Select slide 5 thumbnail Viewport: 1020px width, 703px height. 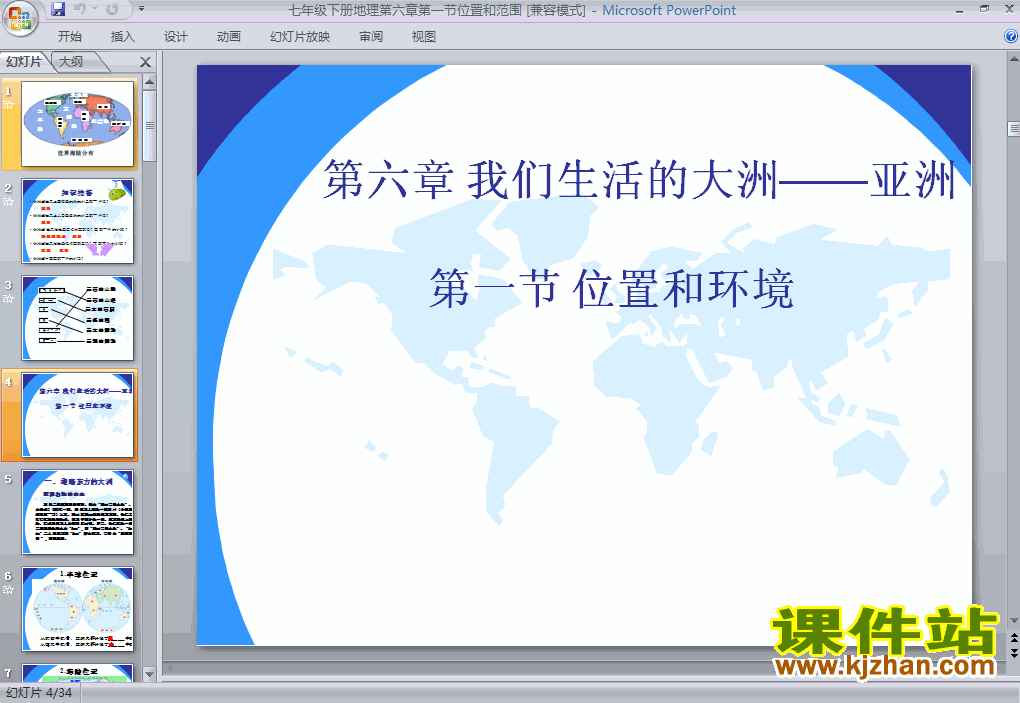[x=77, y=512]
